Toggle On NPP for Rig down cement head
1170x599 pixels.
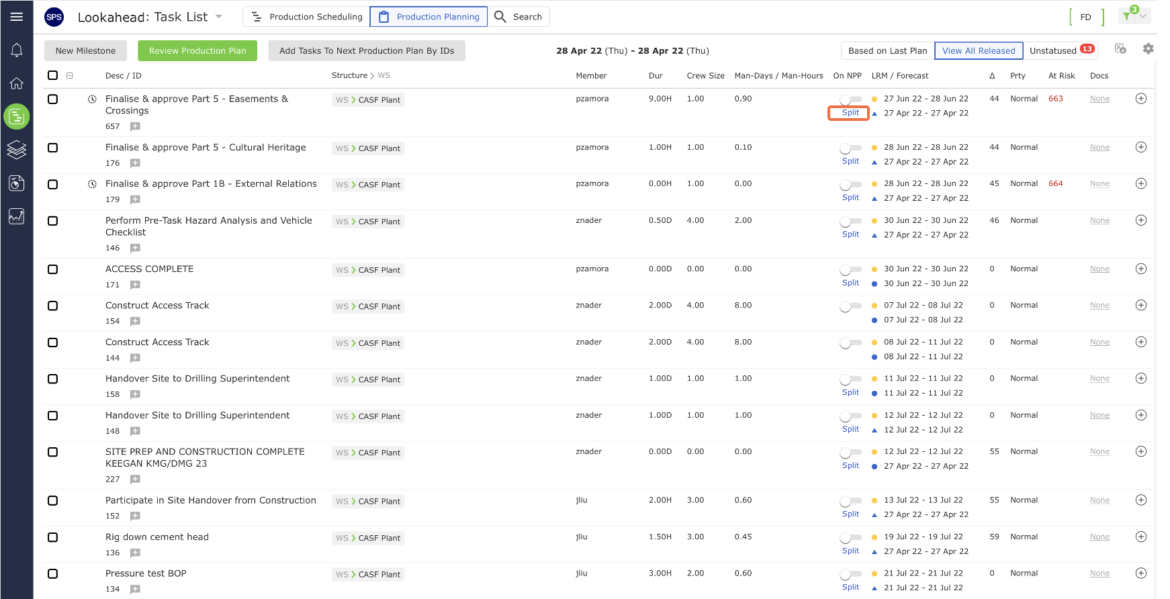(850, 537)
